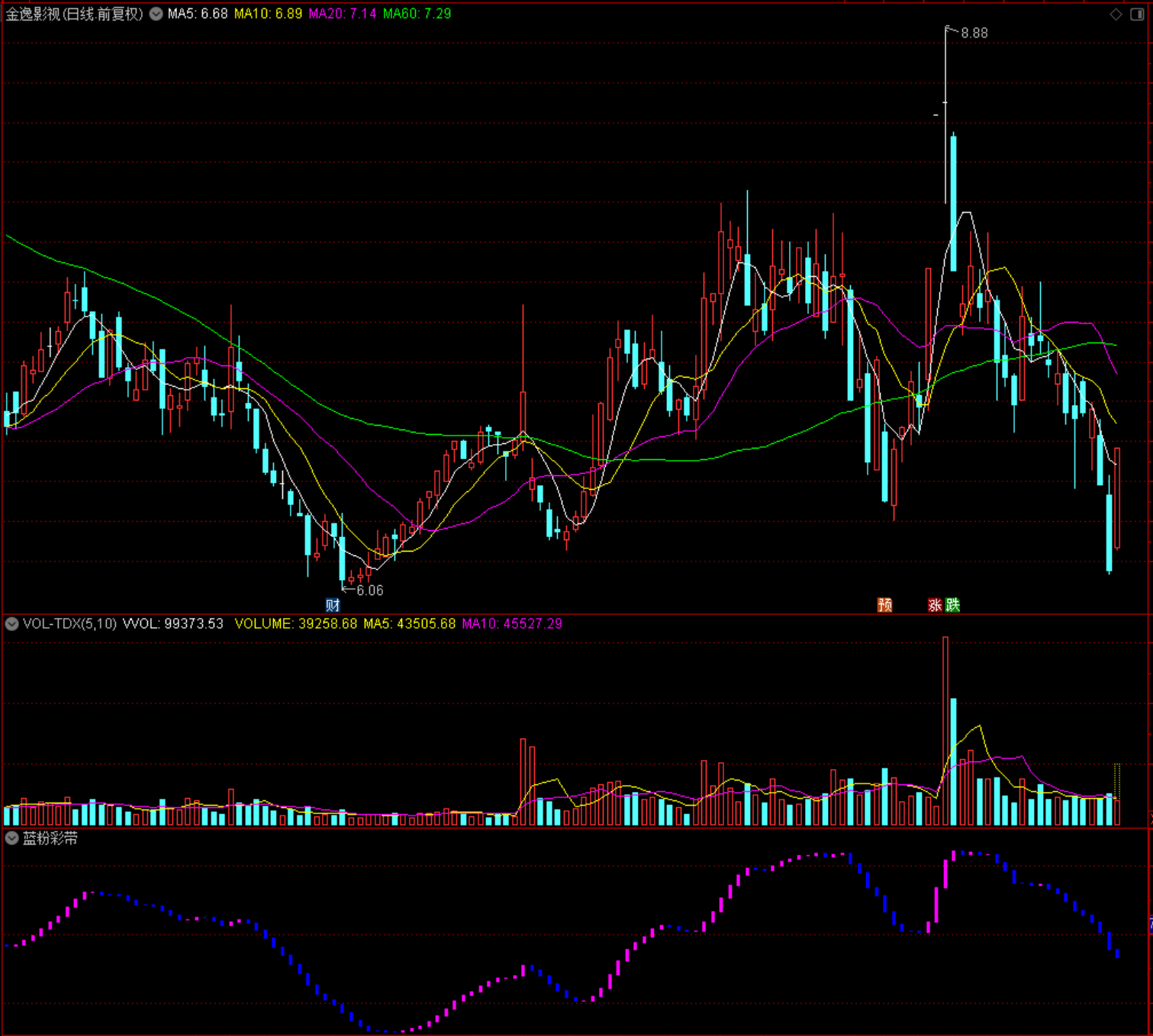This screenshot has width=1153, height=1036.
Task: Select the MA10: 6.89 label
Action: pyautogui.click(x=268, y=14)
